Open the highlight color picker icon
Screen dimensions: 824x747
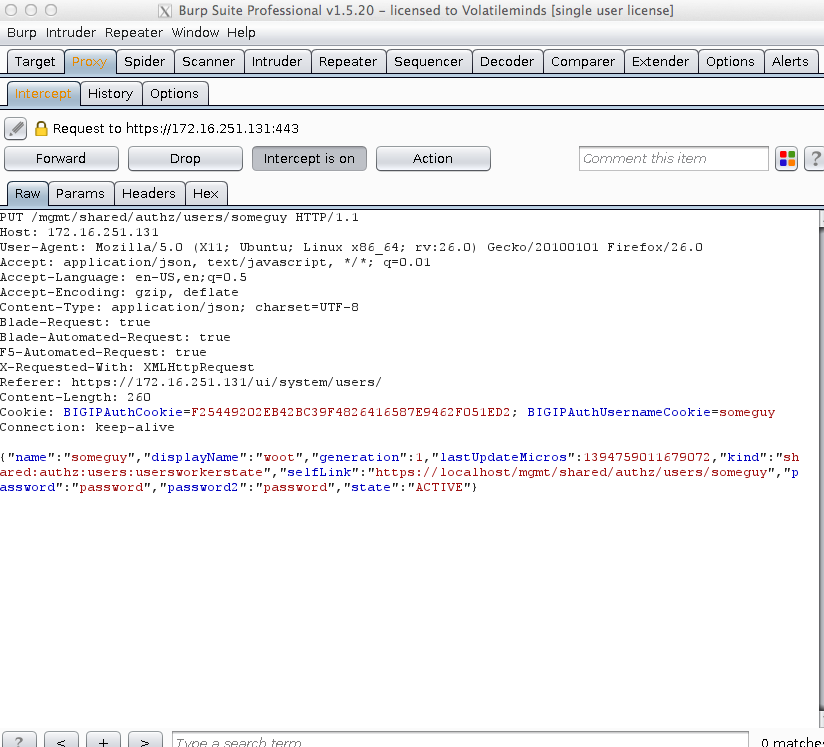(x=787, y=159)
